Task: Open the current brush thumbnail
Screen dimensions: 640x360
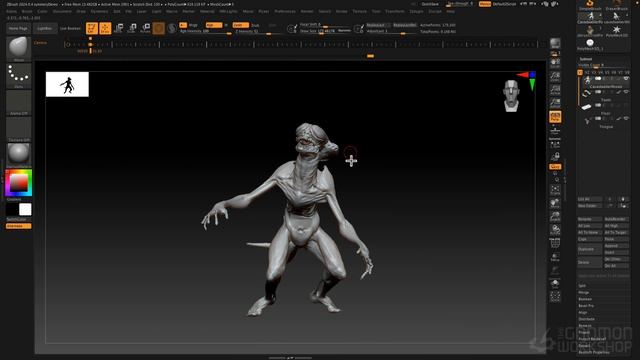Action: point(19,48)
